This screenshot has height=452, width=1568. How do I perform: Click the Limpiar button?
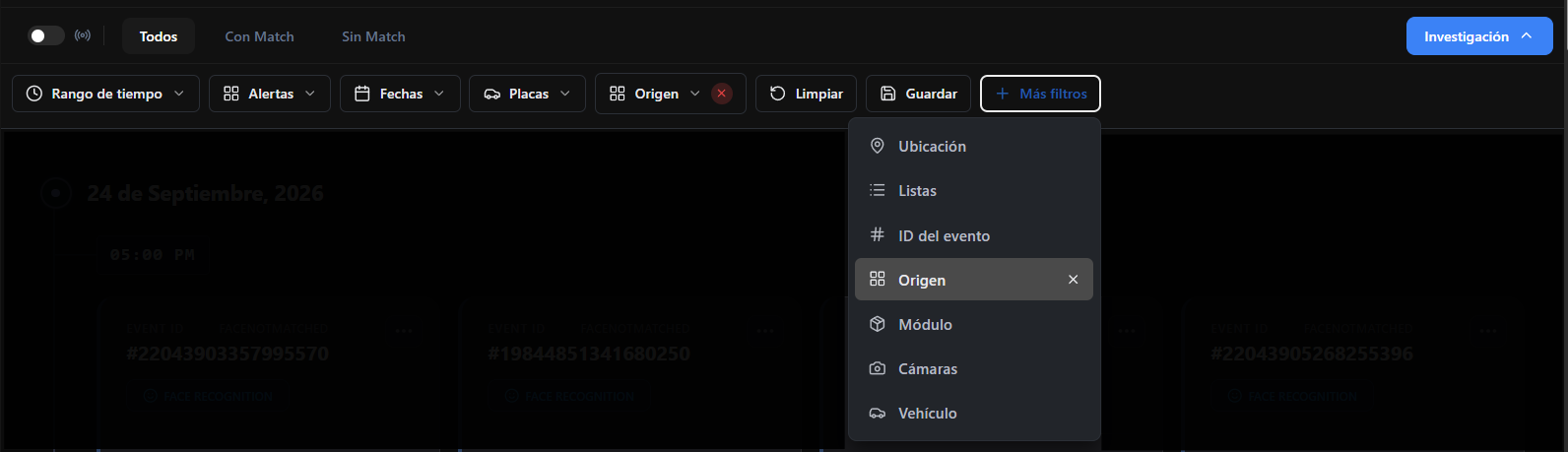point(806,94)
